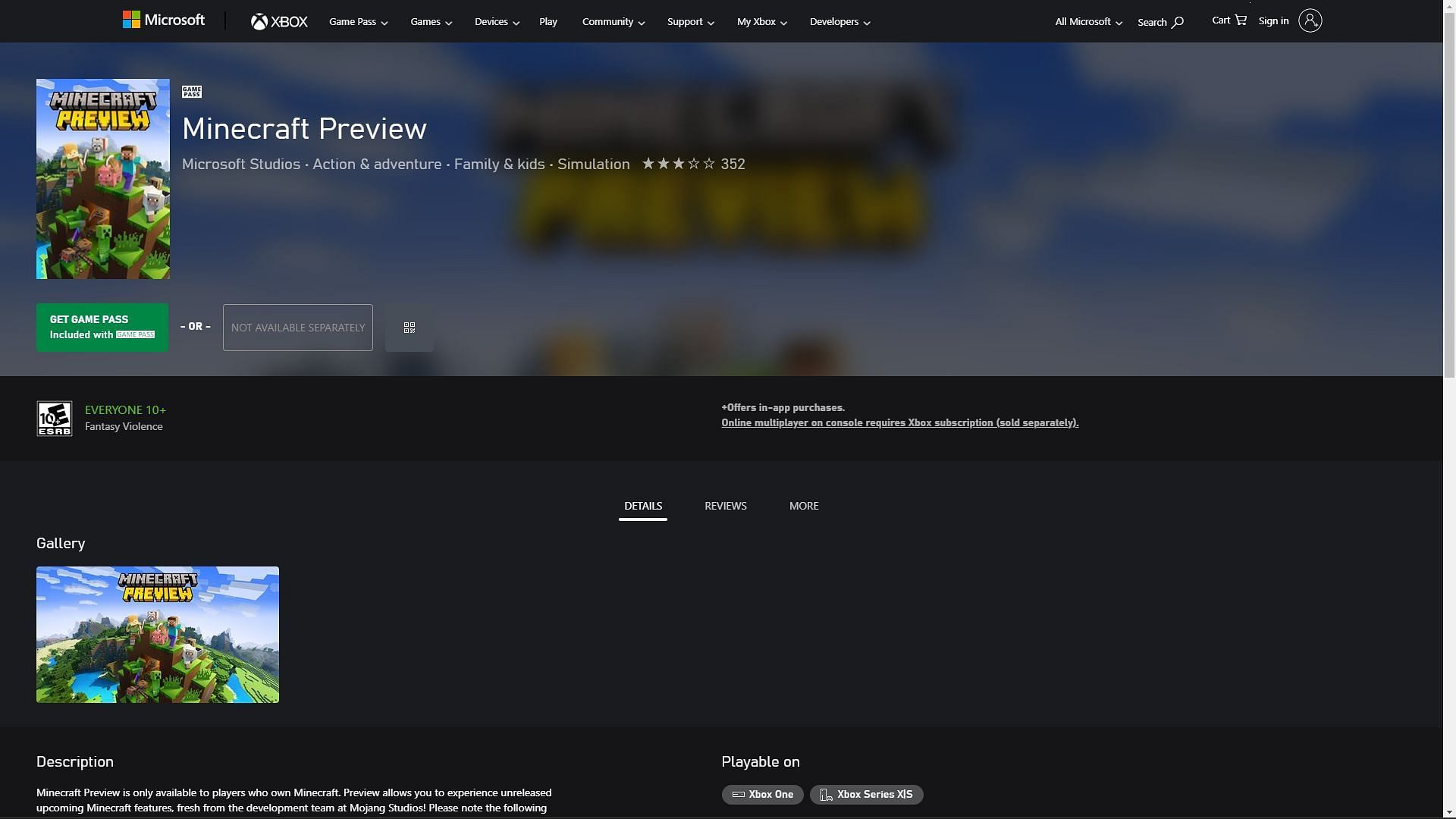Switch to the More tab
1456x819 pixels.
[804, 506]
